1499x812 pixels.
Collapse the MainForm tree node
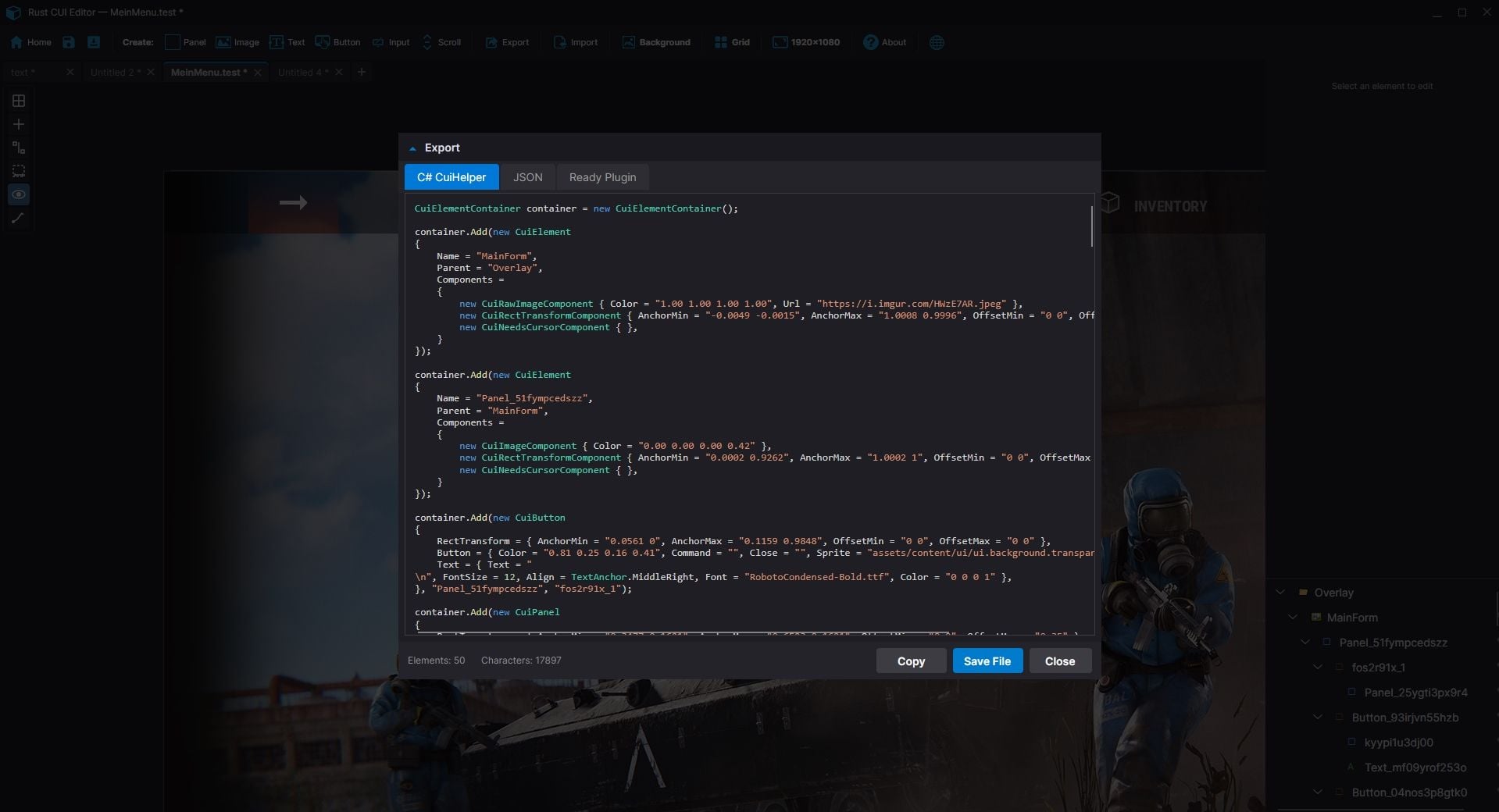[1294, 617]
